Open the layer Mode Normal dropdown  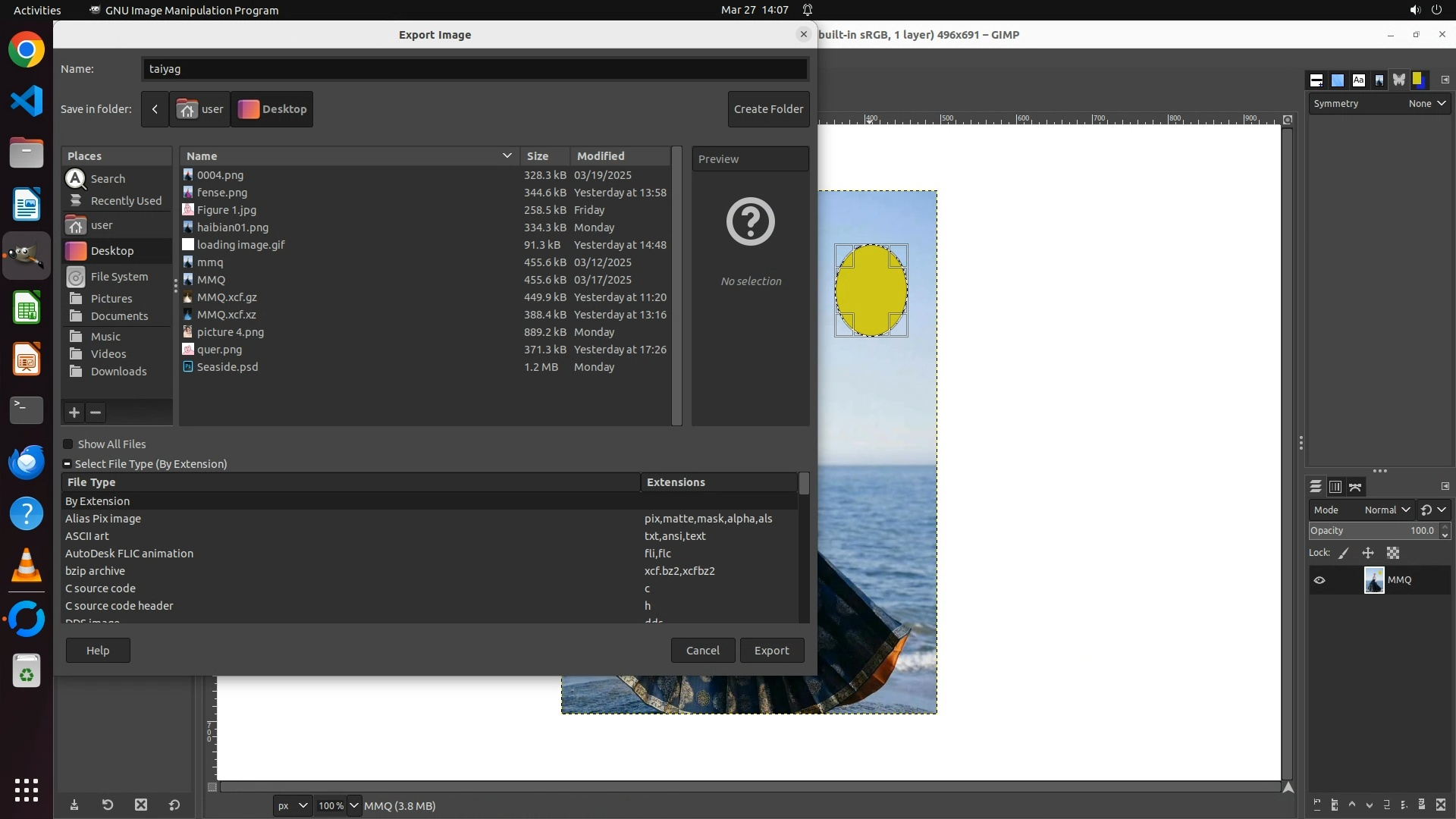coord(1386,510)
